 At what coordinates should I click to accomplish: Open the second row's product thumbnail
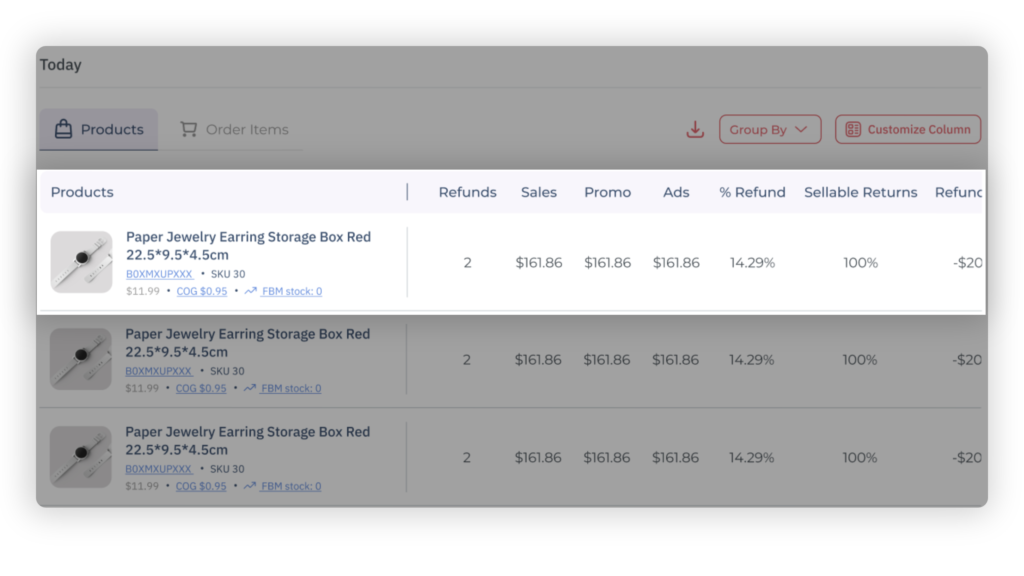pos(81,359)
